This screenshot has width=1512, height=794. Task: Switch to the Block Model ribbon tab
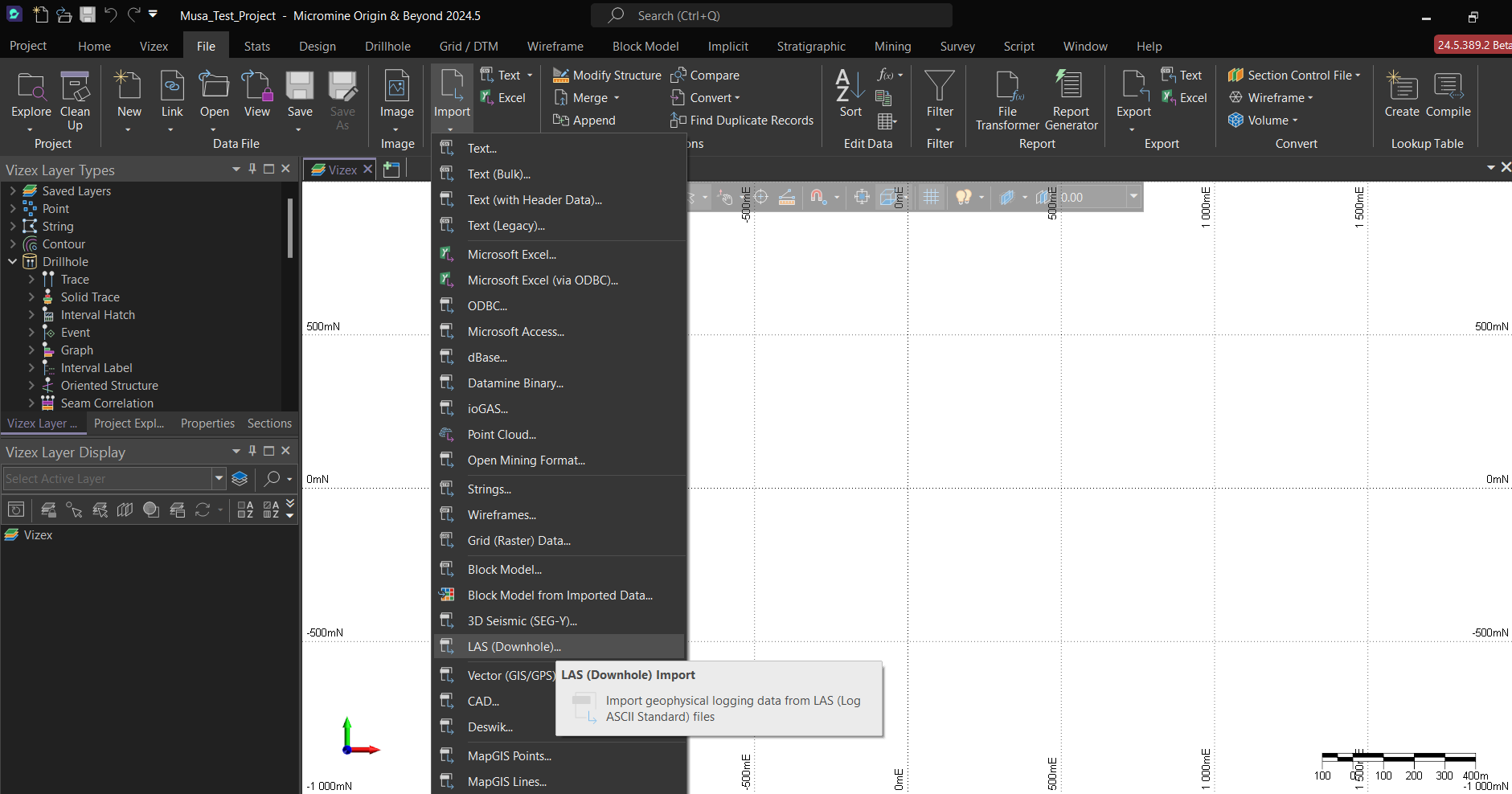[x=645, y=46]
